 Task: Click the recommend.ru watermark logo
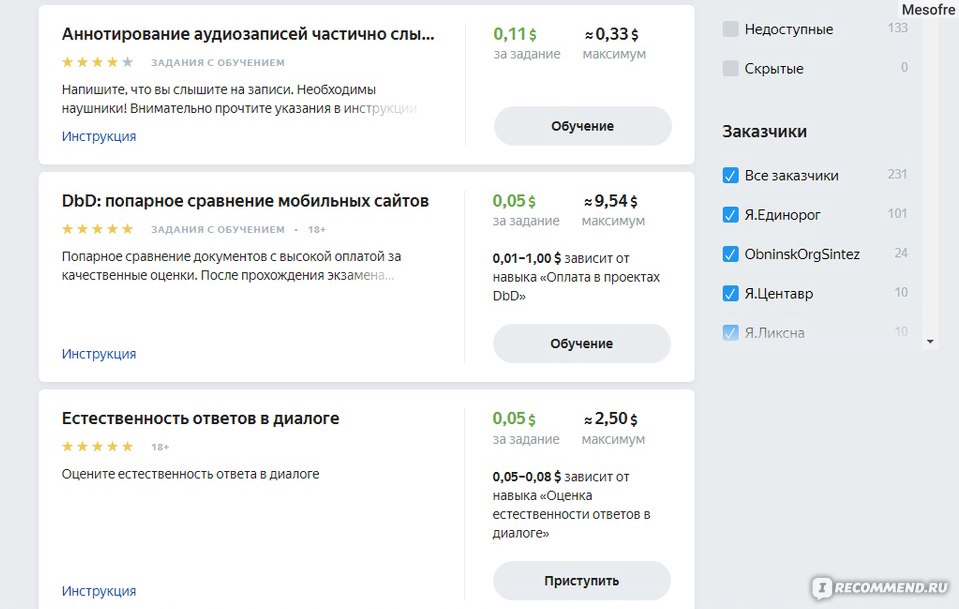(x=881, y=588)
